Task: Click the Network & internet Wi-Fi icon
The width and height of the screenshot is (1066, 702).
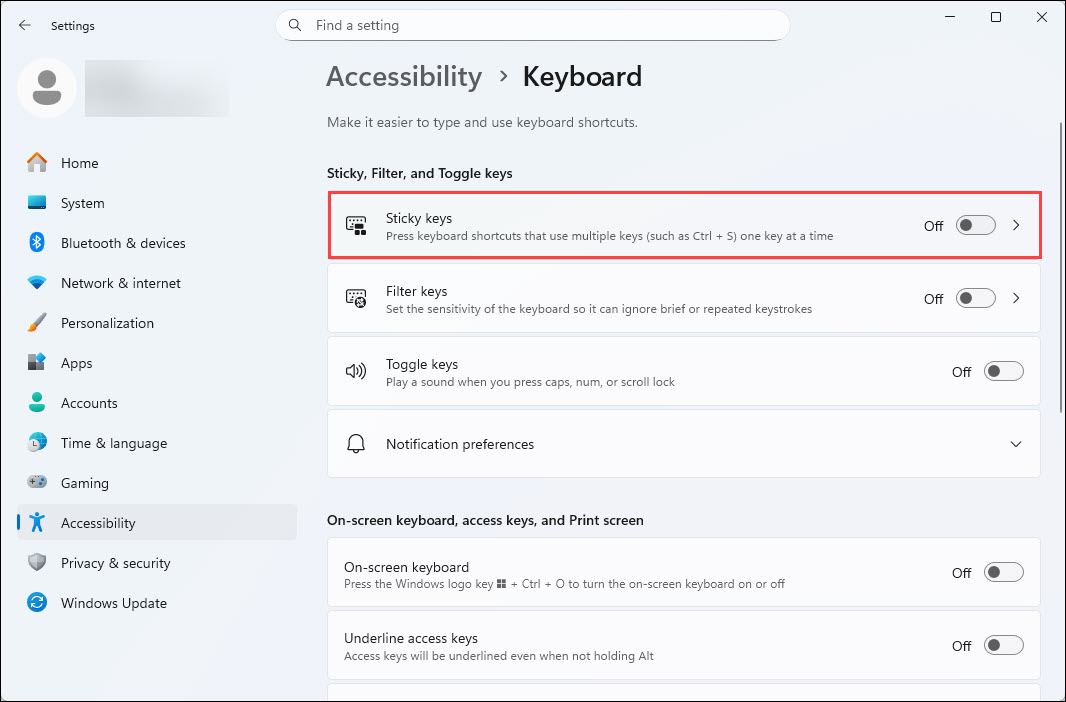Action: pos(37,283)
